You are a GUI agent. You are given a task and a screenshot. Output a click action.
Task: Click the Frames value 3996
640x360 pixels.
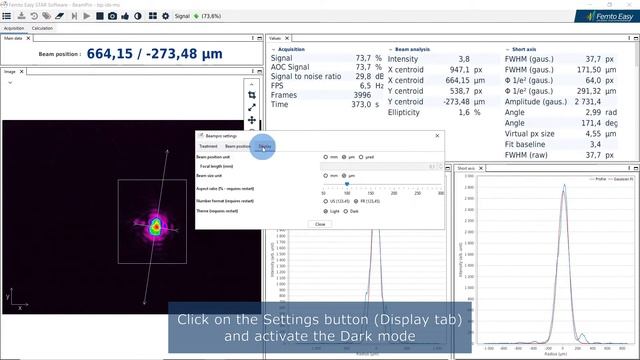coord(362,95)
